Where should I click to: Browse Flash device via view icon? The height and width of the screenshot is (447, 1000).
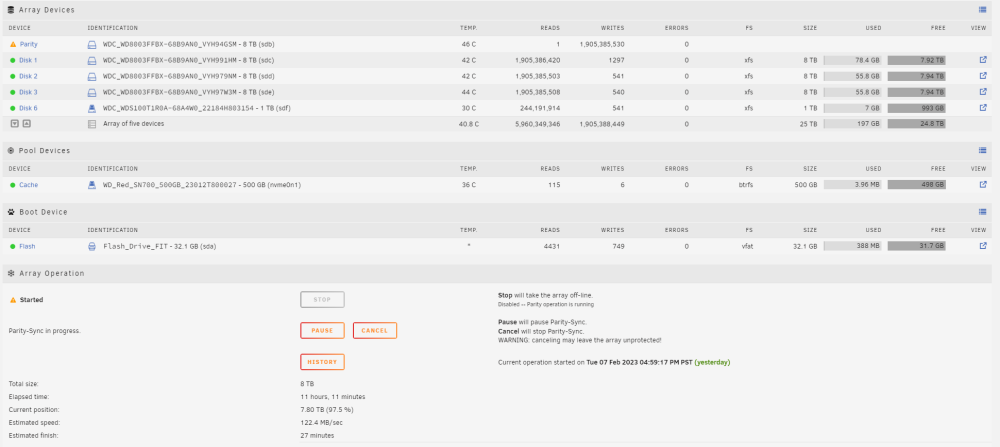coord(983,245)
